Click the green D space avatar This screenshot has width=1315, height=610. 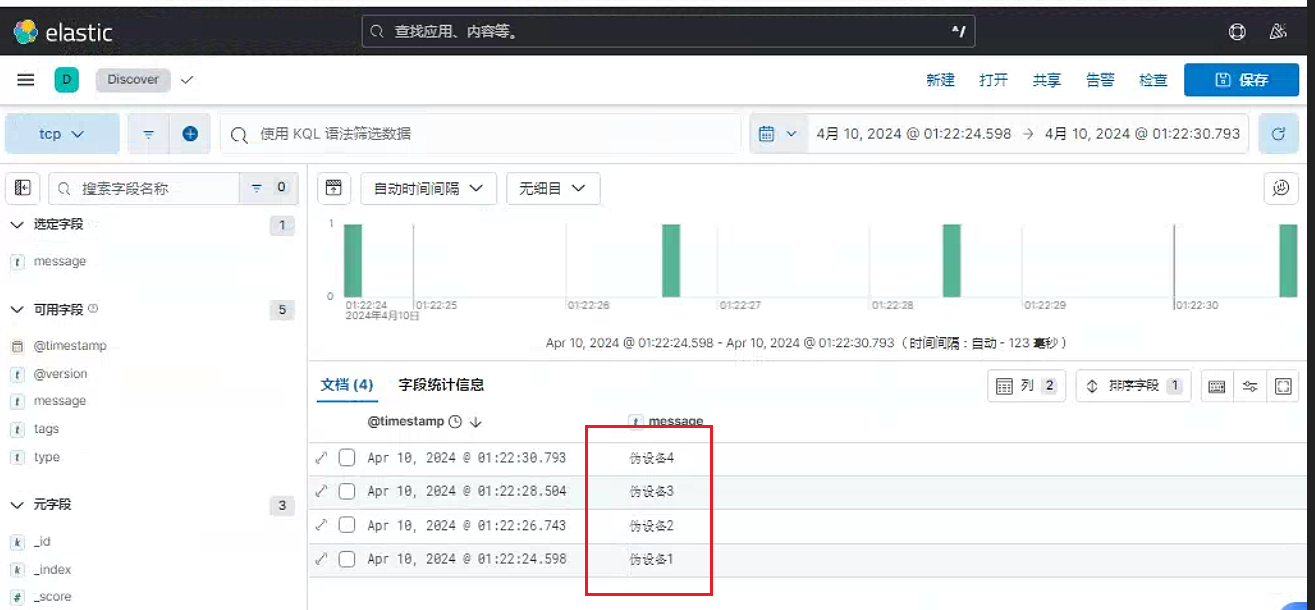[x=66, y=80]
